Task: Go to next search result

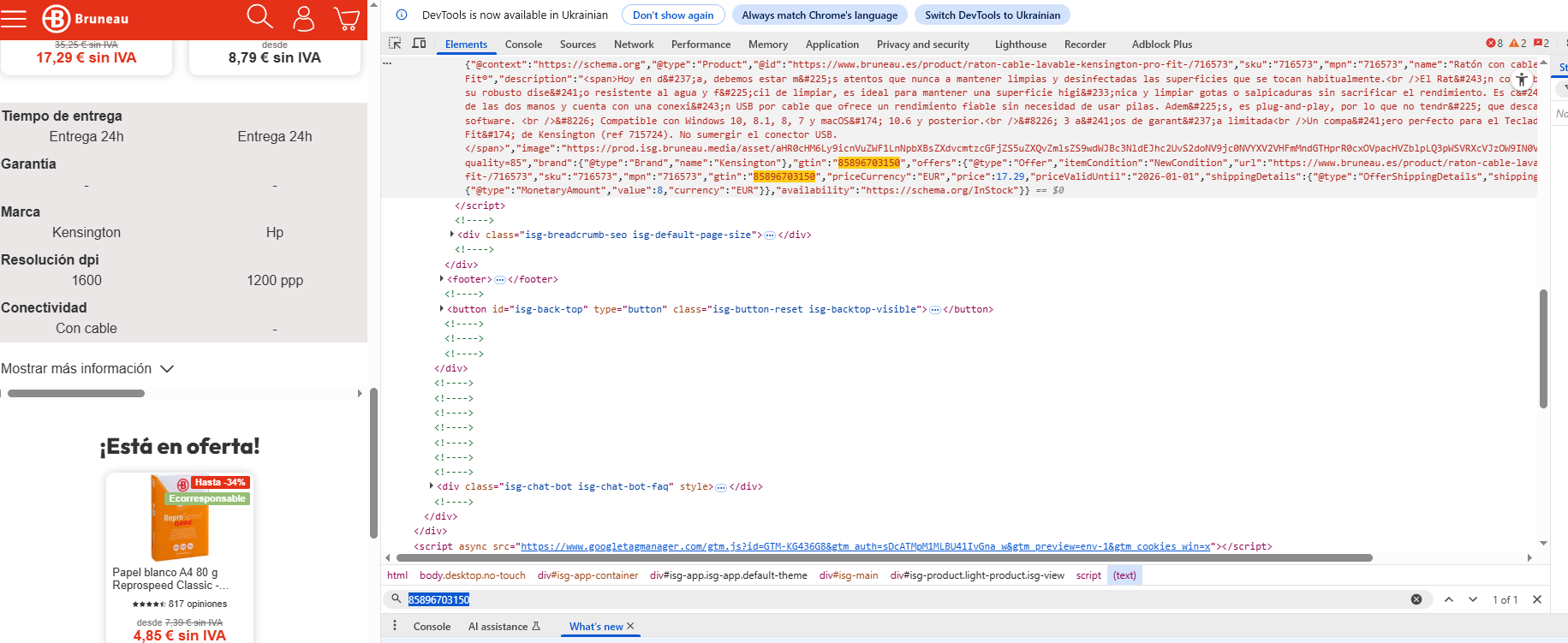Action: click(x=1473, y=599)
